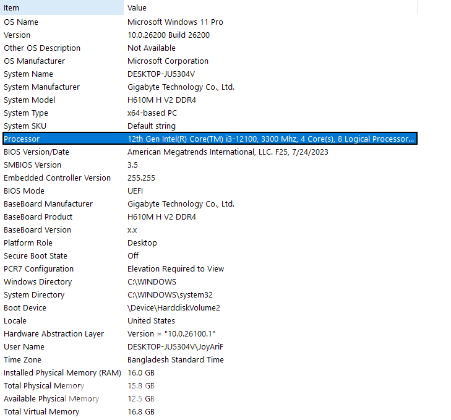Select the Boot Device row
This screenshot has height=420, width=451.
pos(209,308)
